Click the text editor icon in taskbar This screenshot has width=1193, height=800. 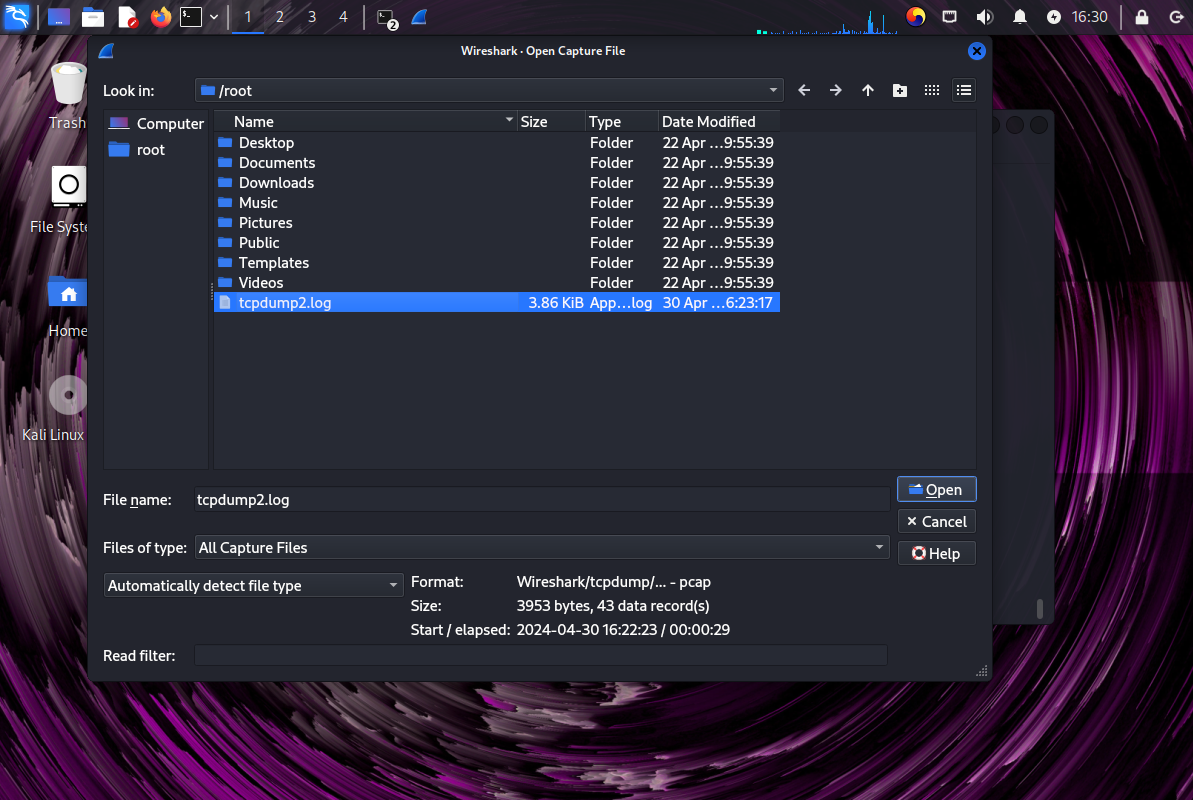[x=128, y=17]
